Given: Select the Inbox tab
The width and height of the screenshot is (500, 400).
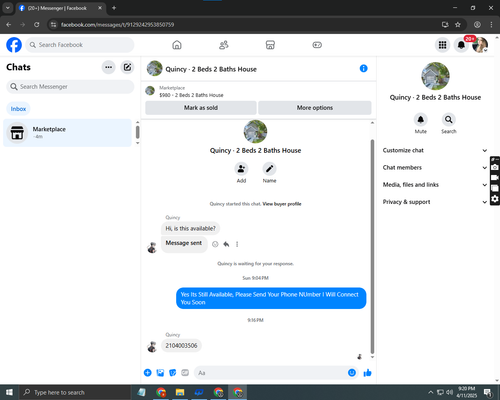Looking at the screenshot, I should point(18,109).
